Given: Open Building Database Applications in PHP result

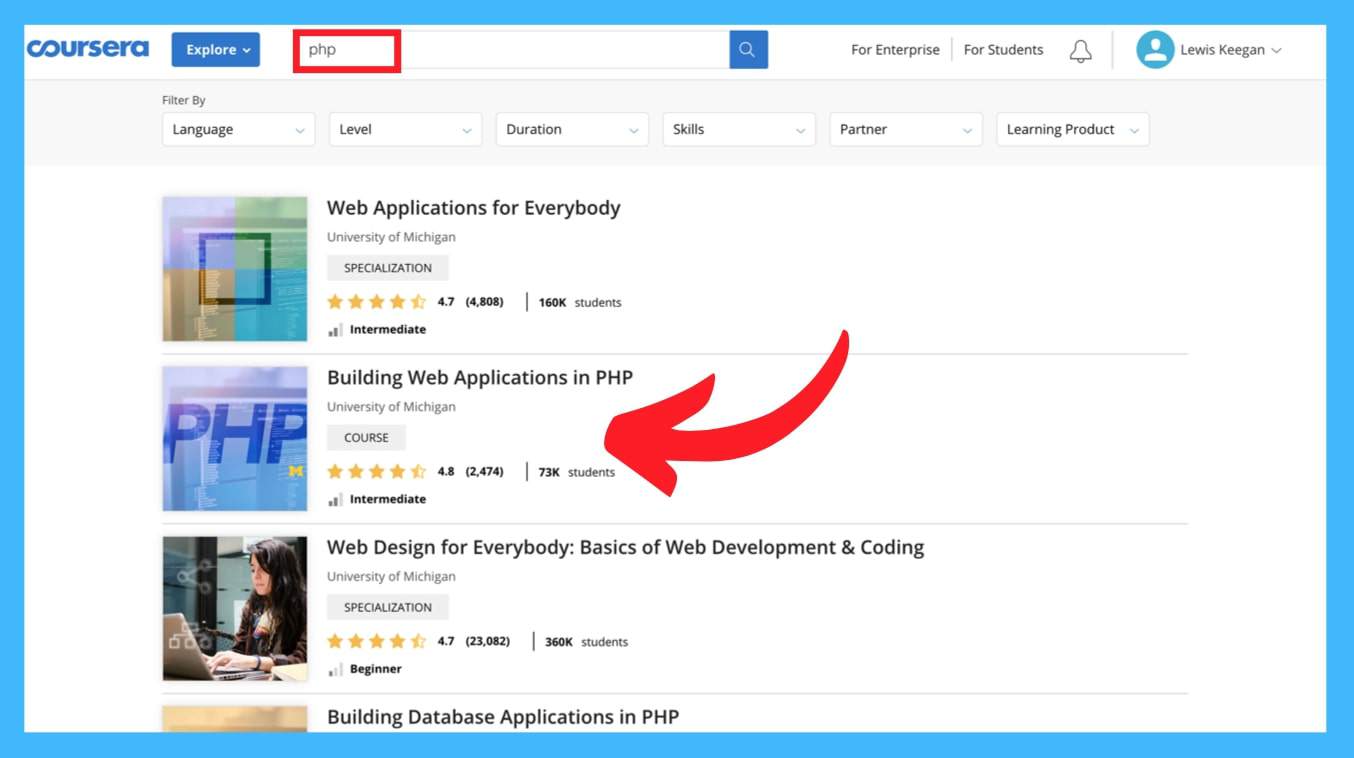Looking at the screenshot, I should tap(503, 717).
